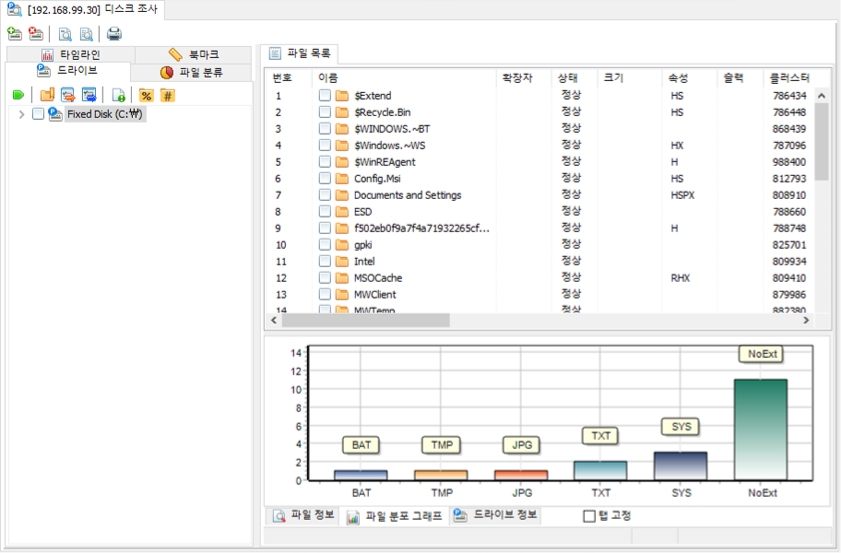Click the NoExt bar in the chart
The image size is (841, 553).
coord(761,430)
